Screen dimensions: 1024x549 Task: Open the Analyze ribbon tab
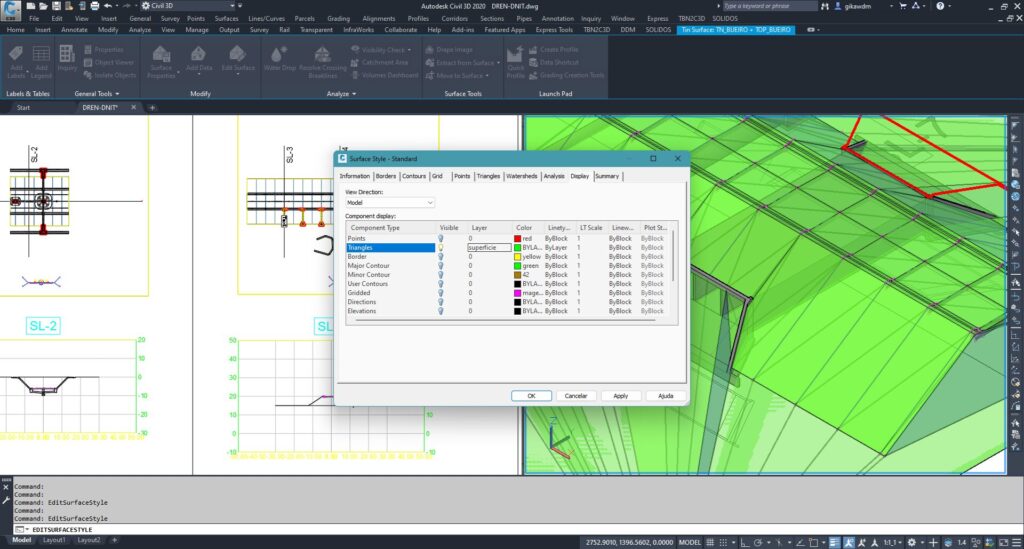point(140,30)
